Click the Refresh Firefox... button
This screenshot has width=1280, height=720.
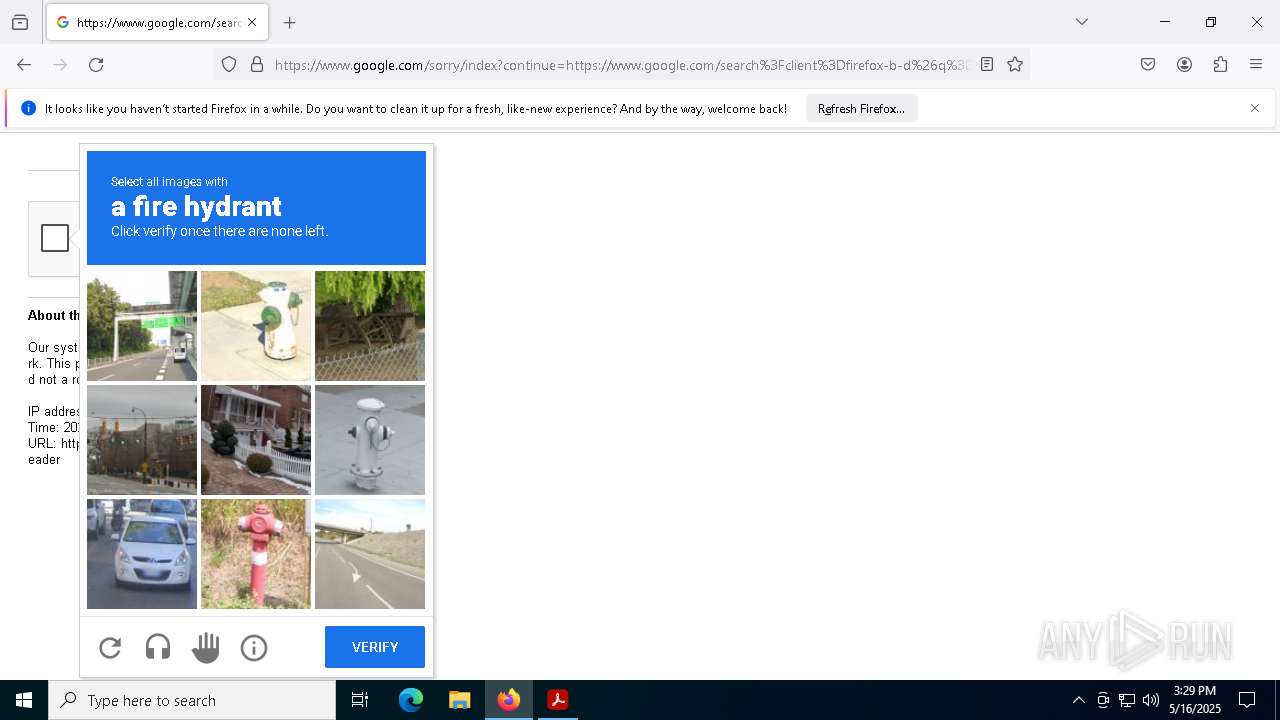pos(861,109)
